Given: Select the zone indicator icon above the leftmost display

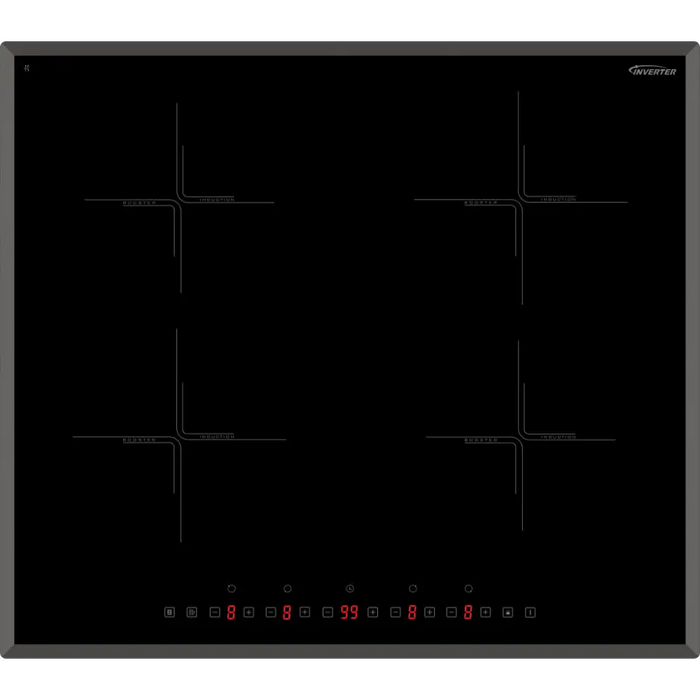Looking at the screenshot, I should (x=232, y=589).
